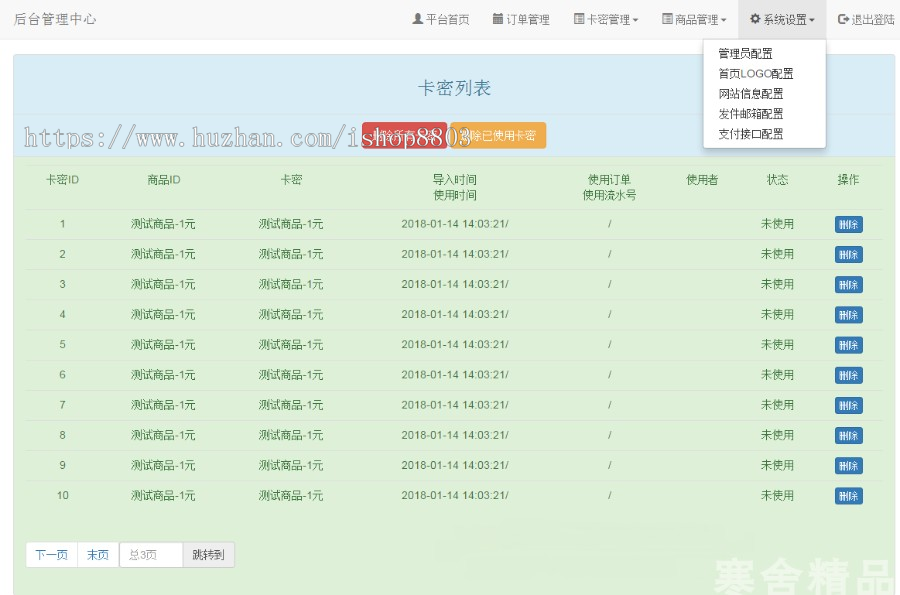
Task: Click the orange 删除已使用卡密 button
Action: [x=498, y=135]
